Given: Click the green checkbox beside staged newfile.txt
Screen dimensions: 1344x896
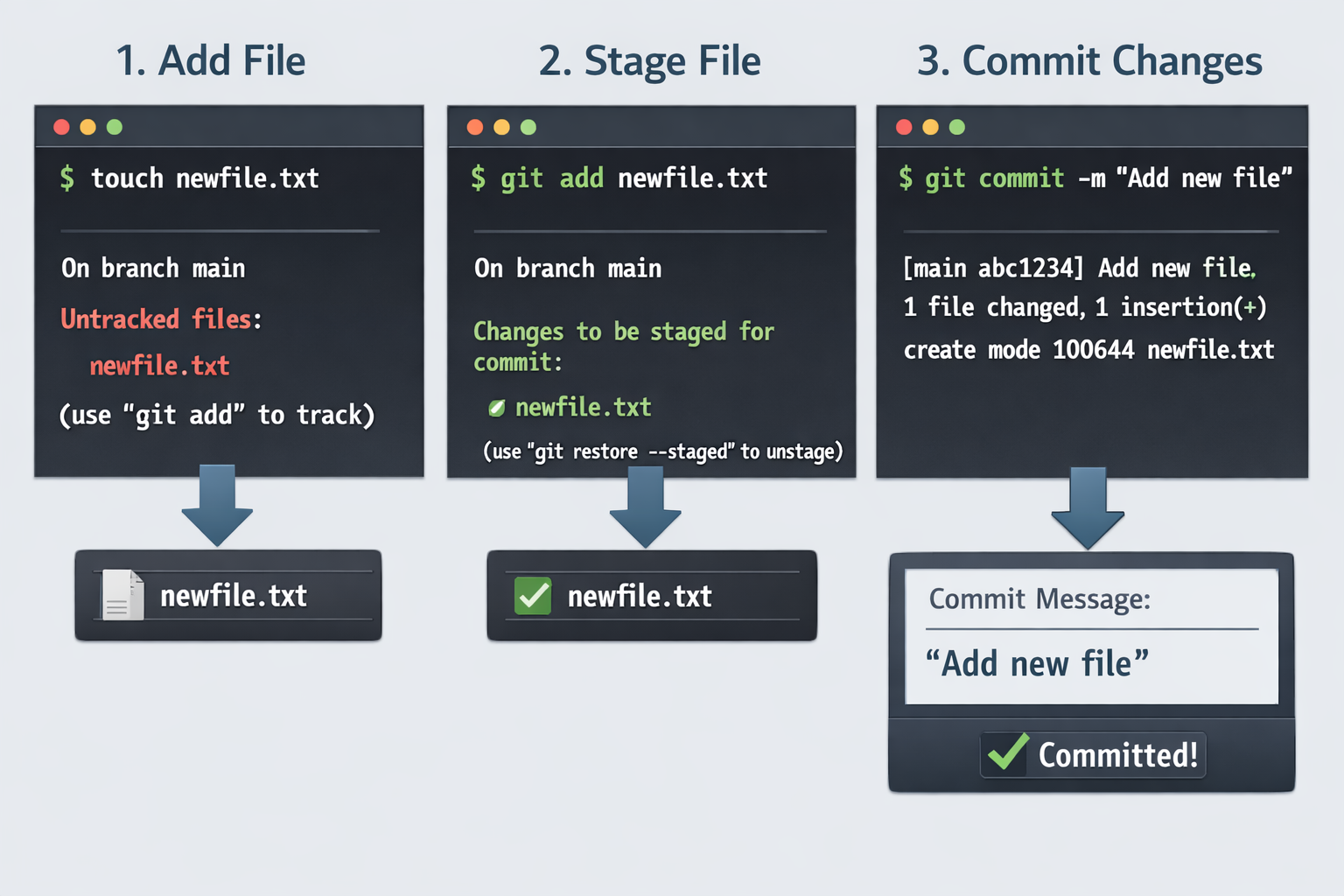Looking at the screenshot, I should coord(533,596).
